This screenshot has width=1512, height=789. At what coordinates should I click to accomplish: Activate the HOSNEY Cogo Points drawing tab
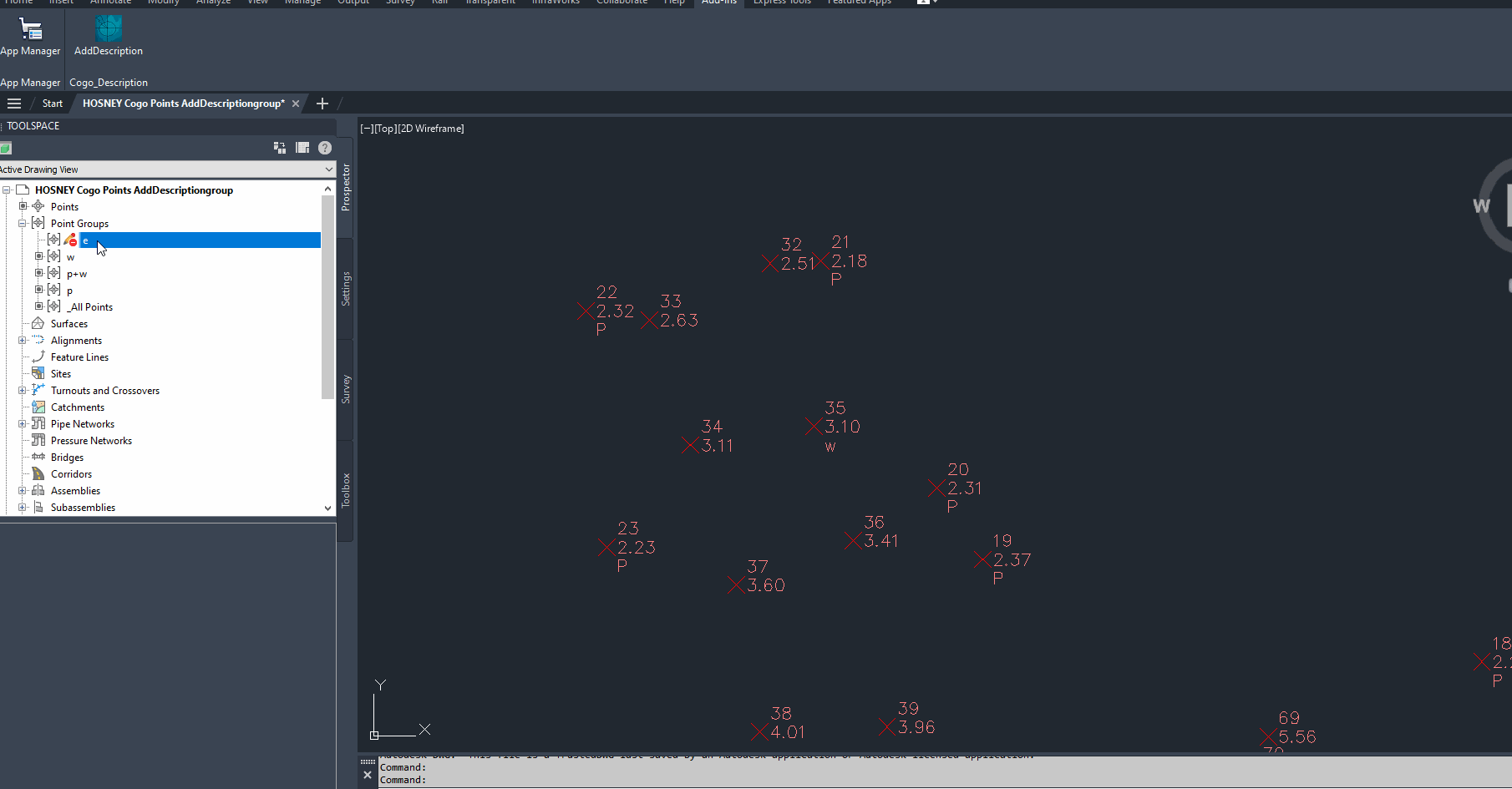(184, 104)
